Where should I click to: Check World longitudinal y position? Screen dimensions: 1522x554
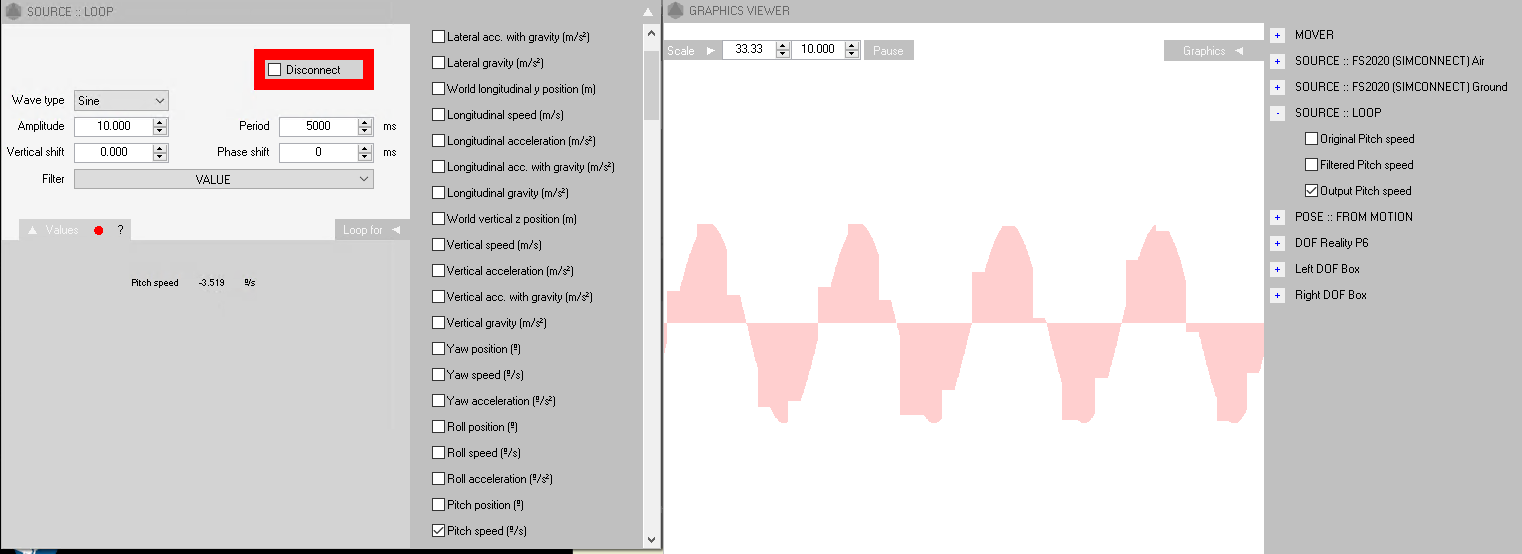click(x=438, y=89)
